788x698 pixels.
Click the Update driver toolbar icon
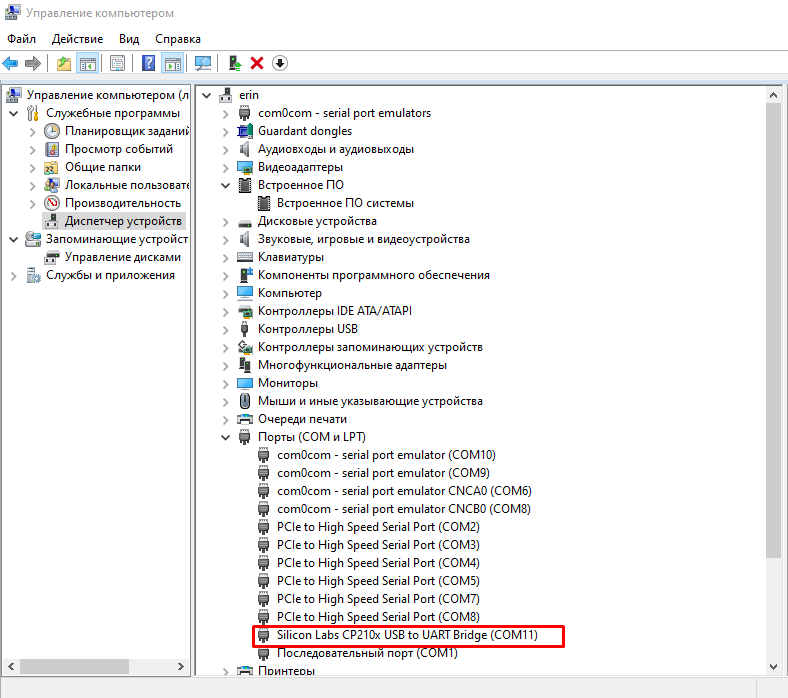coord(234,63)
